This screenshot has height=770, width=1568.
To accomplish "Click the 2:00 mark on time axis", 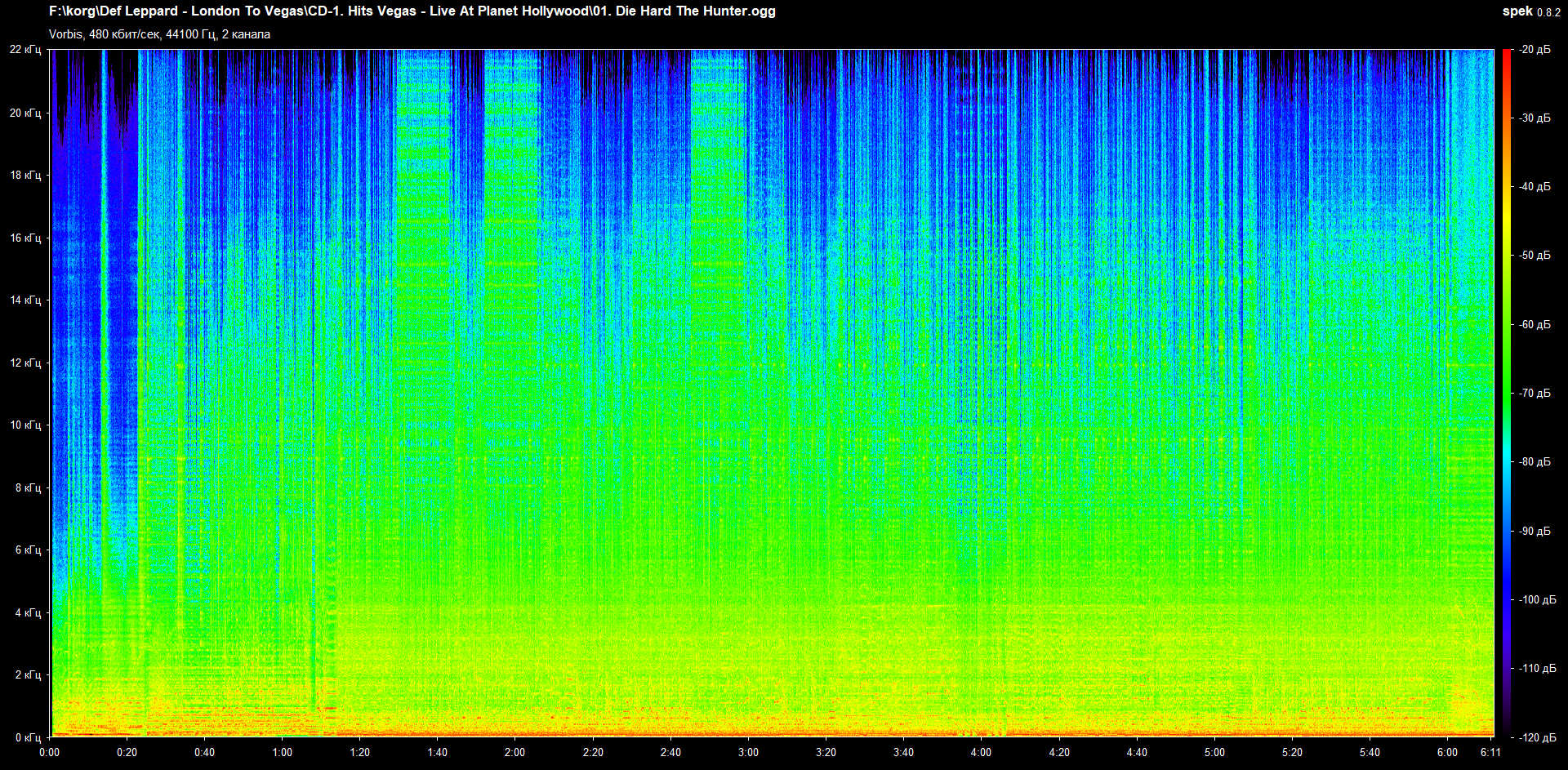I will click(x=515, y=752).
